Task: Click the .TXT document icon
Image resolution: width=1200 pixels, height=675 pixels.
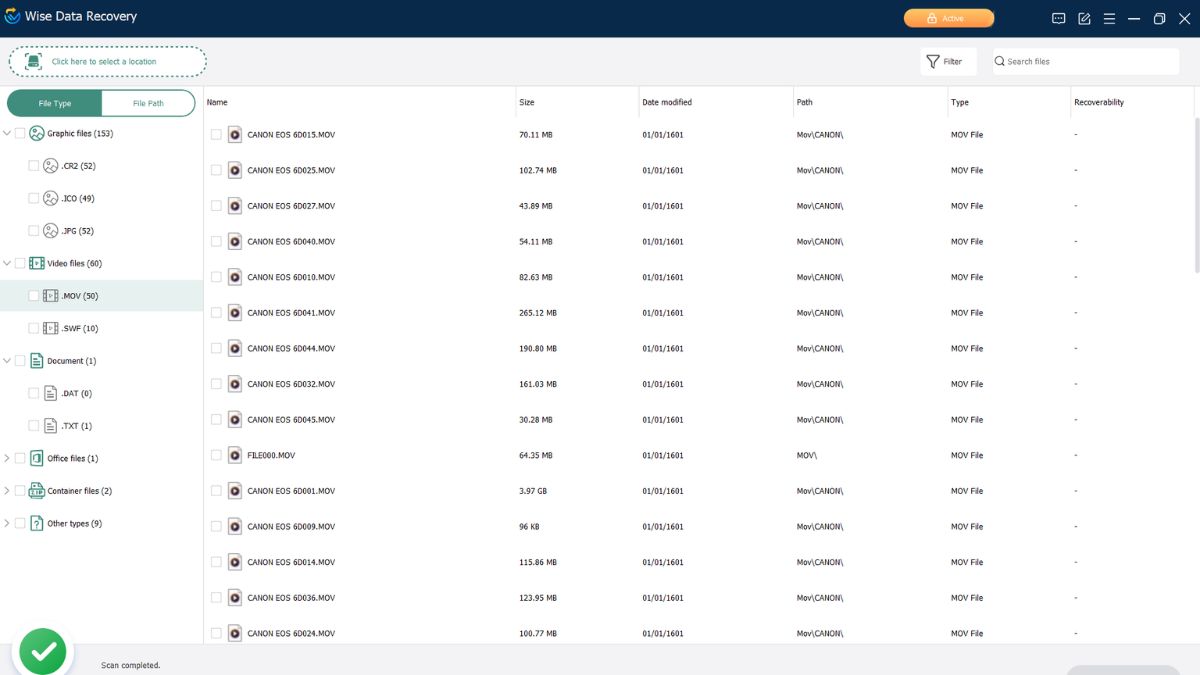Action: [51, 426]
